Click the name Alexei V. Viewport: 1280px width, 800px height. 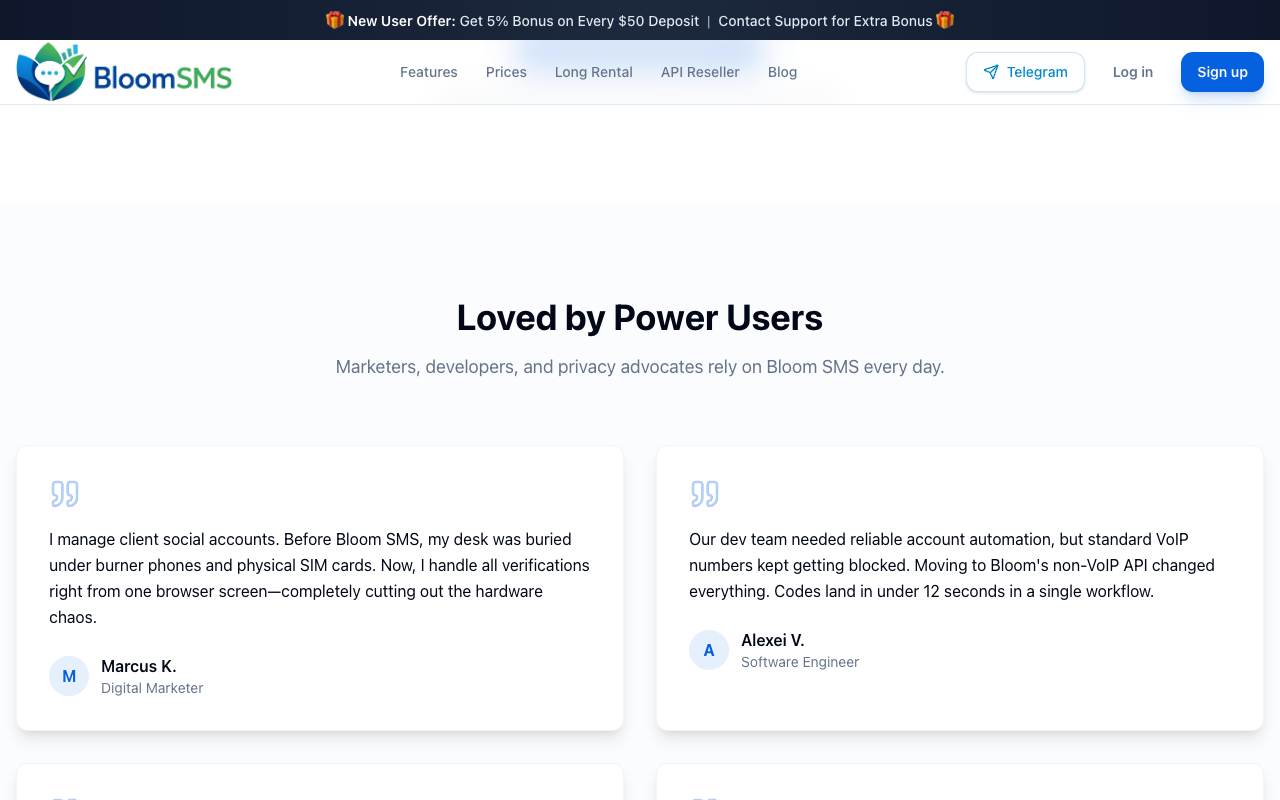773,640
